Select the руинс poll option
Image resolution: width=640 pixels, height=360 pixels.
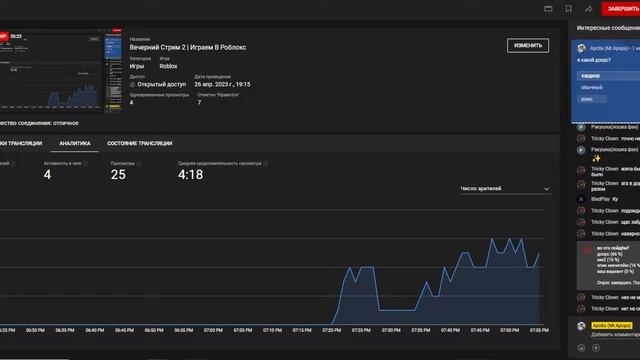tap(592, 99)
